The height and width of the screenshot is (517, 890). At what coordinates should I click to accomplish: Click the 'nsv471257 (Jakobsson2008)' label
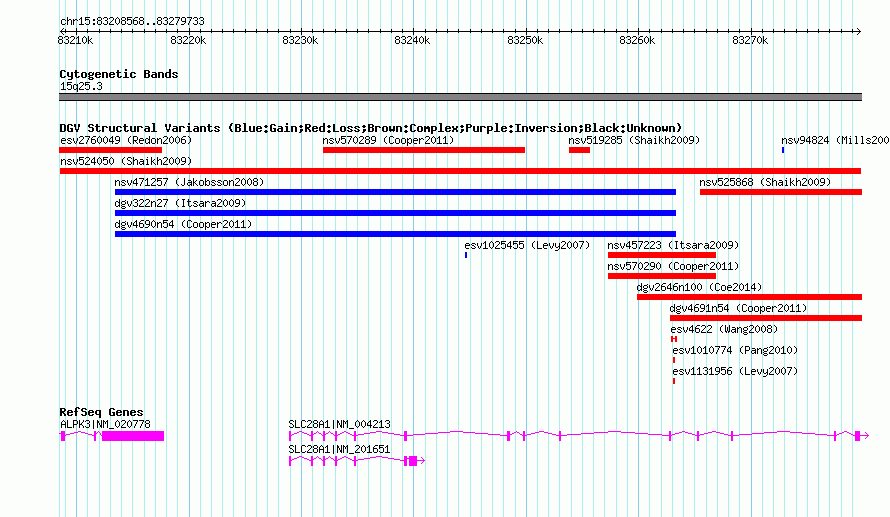189,182
